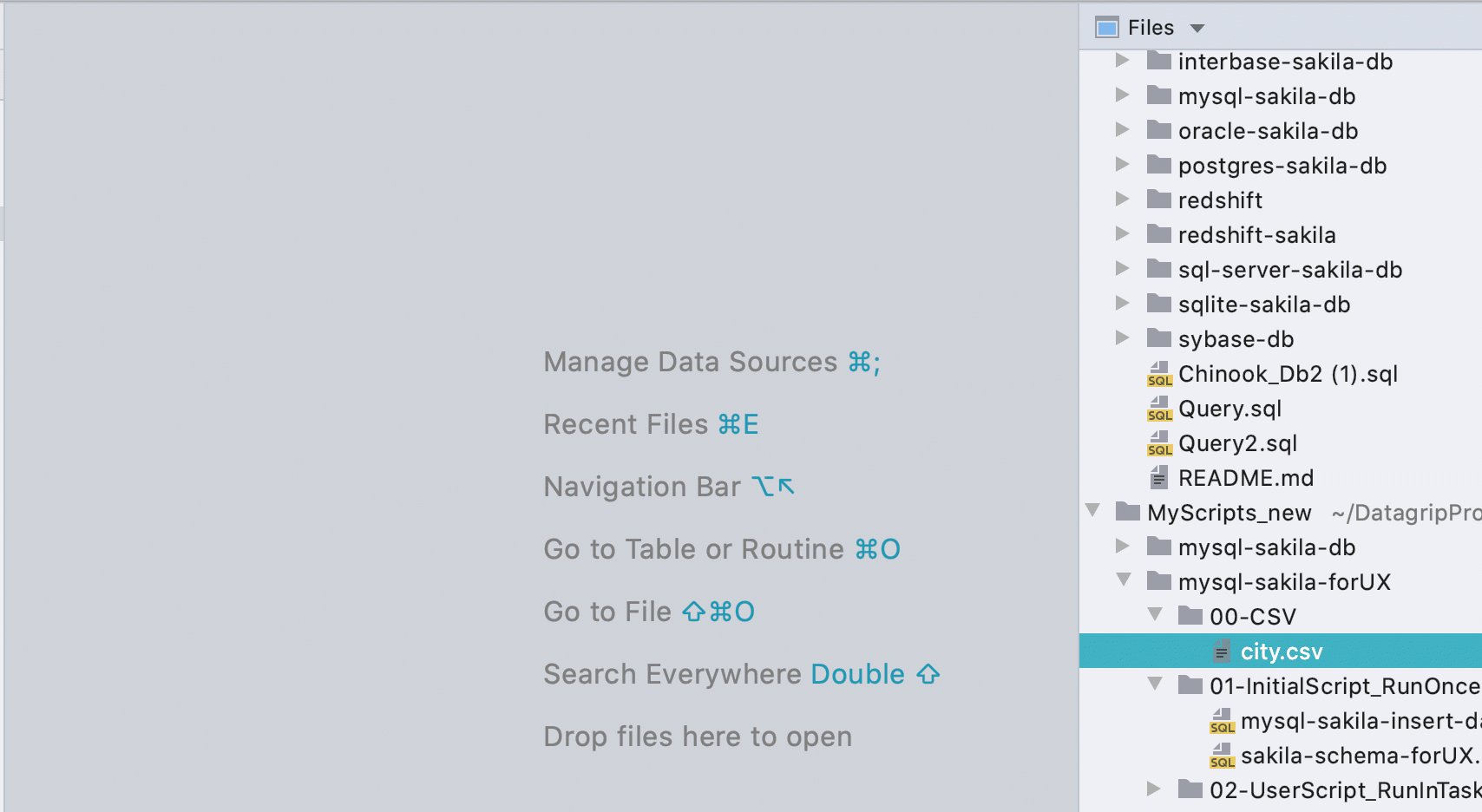Collapse the mysql-sakila-forUX folder
This screenshot has height=812, width=1482.
click(x=1124, y=580)
